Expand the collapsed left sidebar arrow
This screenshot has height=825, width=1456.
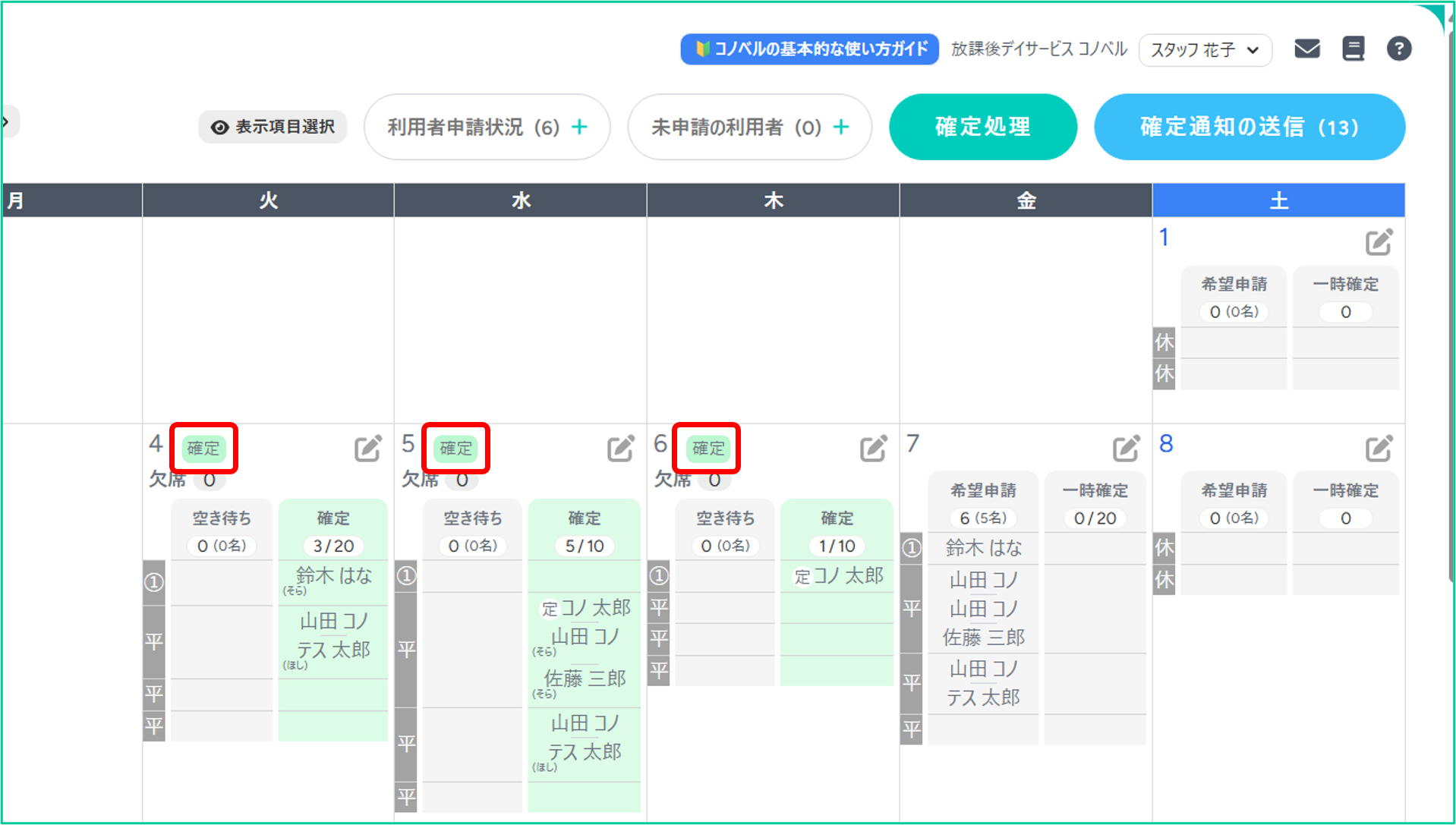[x=8, y=121]
